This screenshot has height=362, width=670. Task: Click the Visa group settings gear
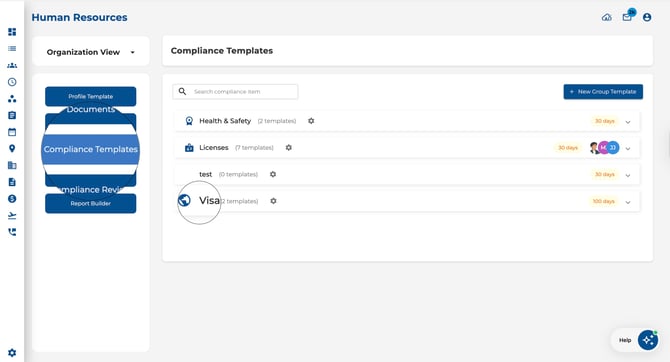click(x=273, y=201)
